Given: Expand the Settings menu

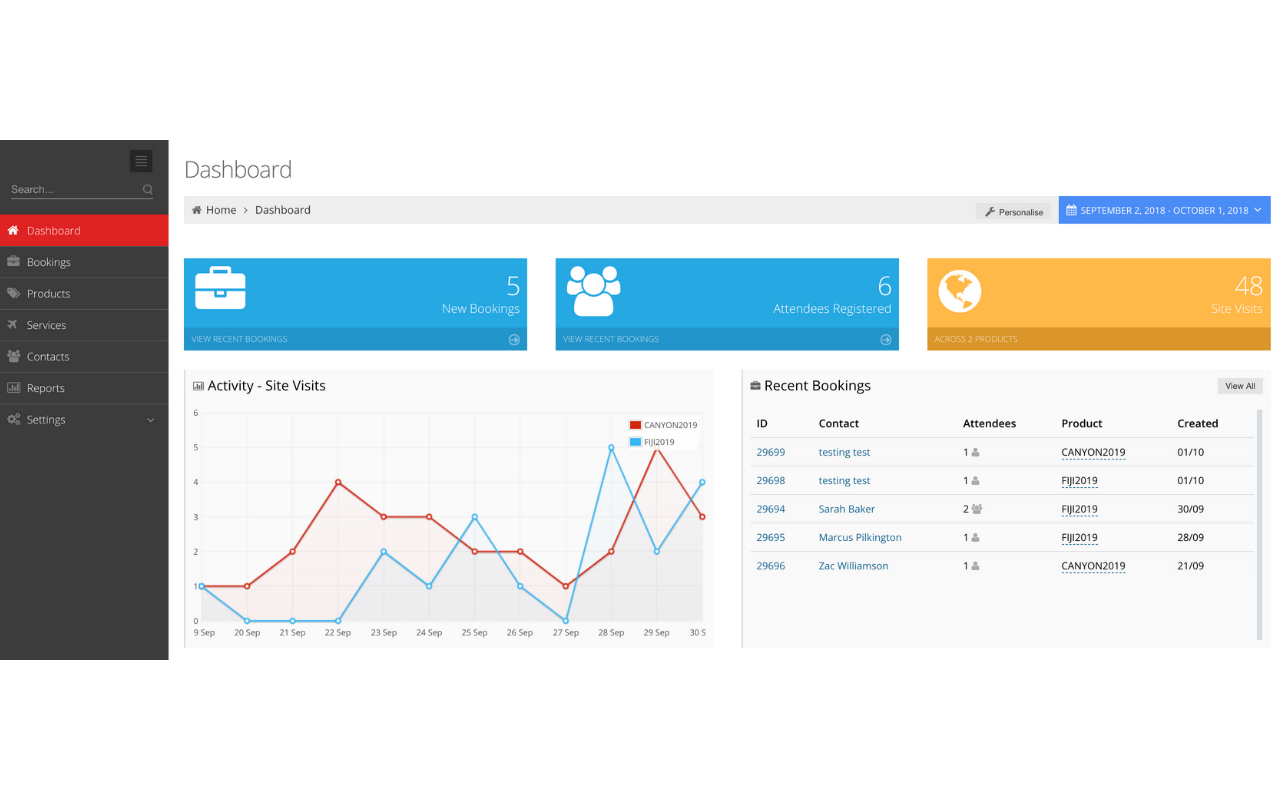Looking at the screenshot, I should click(47, 419).
